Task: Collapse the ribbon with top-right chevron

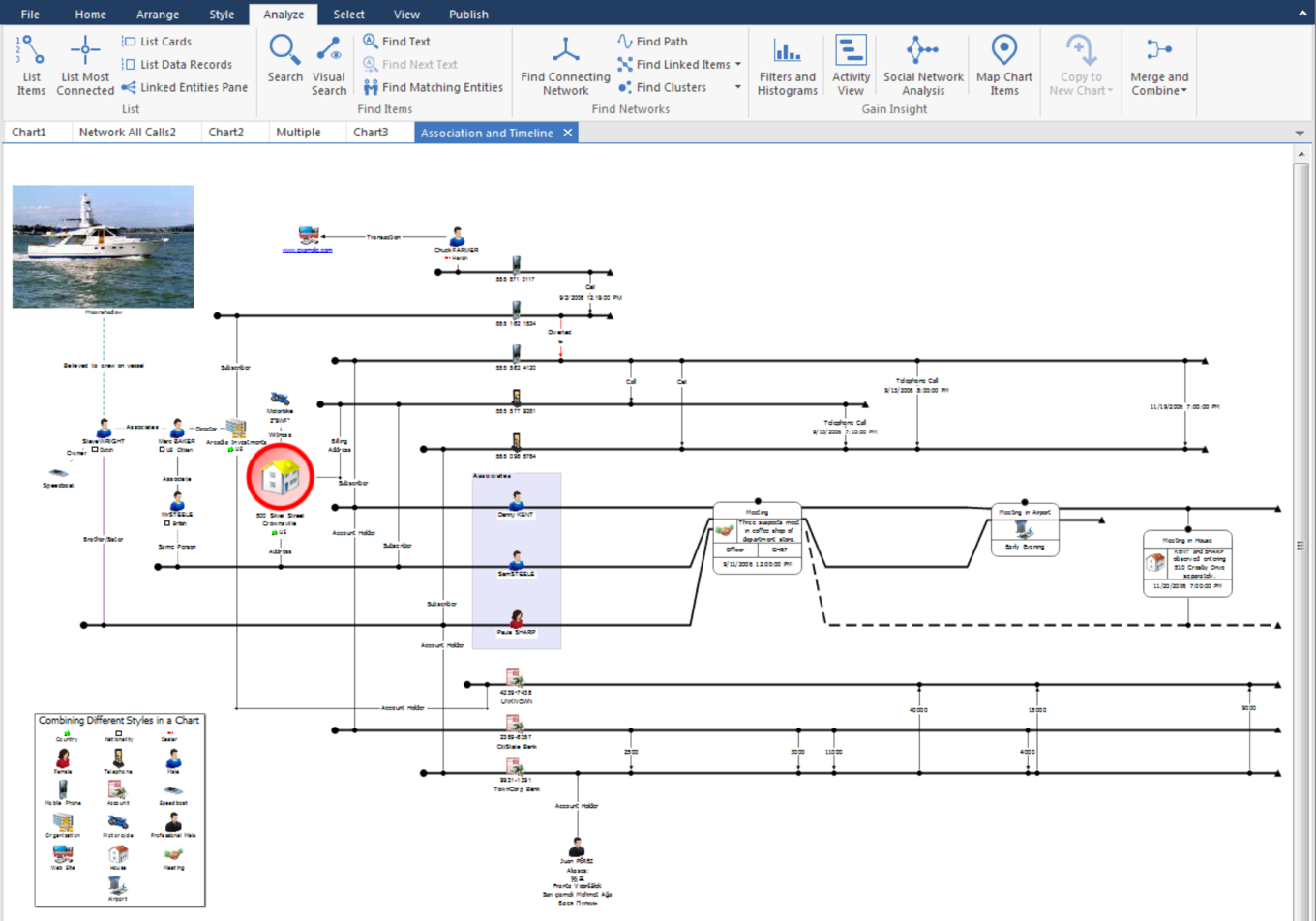Action: click(1302, 14)
